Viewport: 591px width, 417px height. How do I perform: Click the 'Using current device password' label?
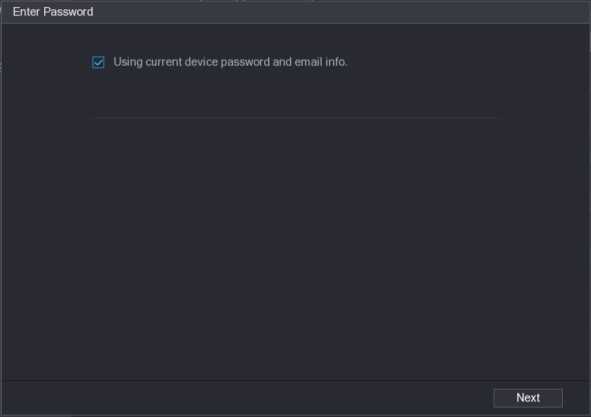[230, 62]
